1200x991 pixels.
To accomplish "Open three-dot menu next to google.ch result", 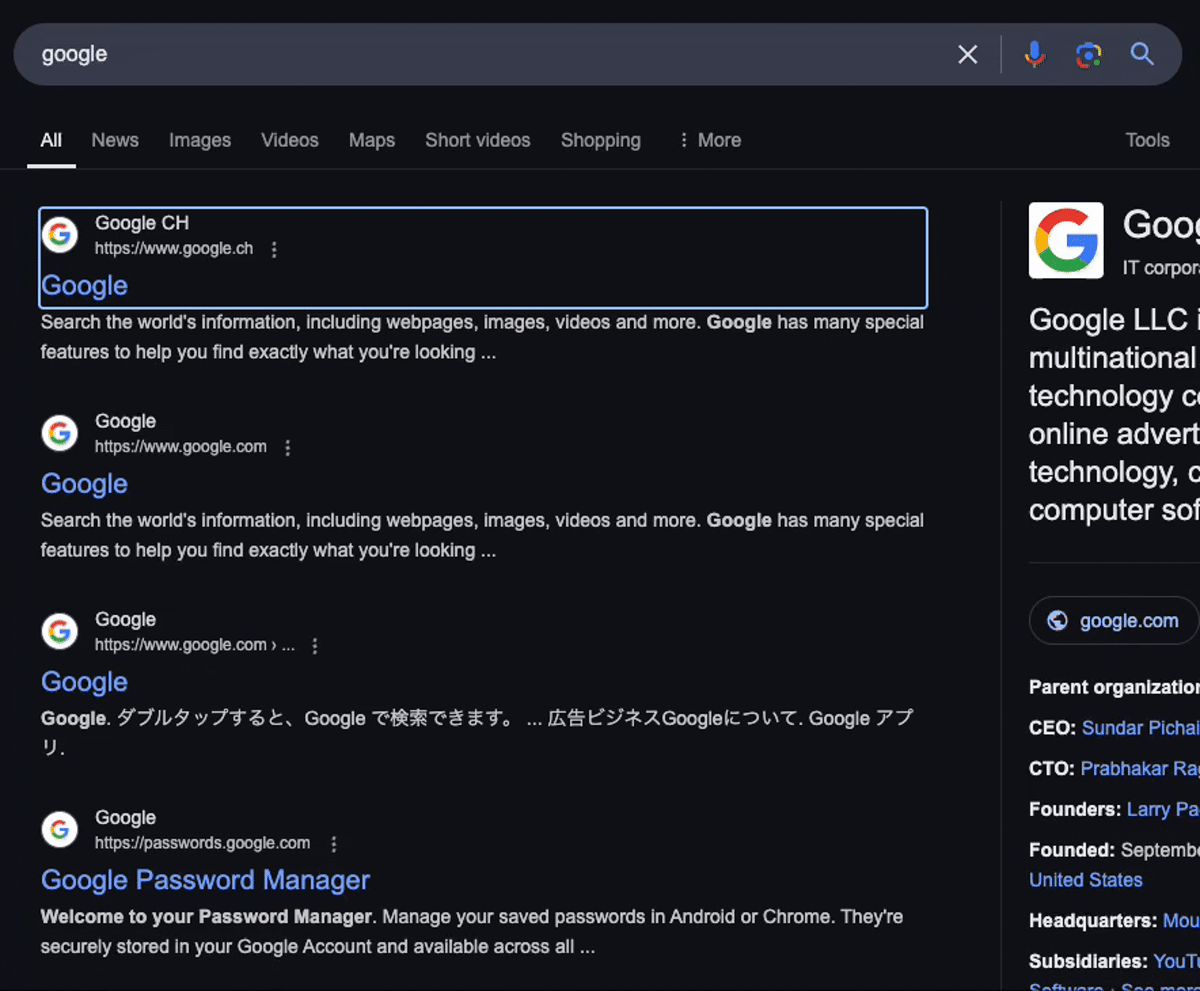I will pyautogui.click(x=274, y=250).
